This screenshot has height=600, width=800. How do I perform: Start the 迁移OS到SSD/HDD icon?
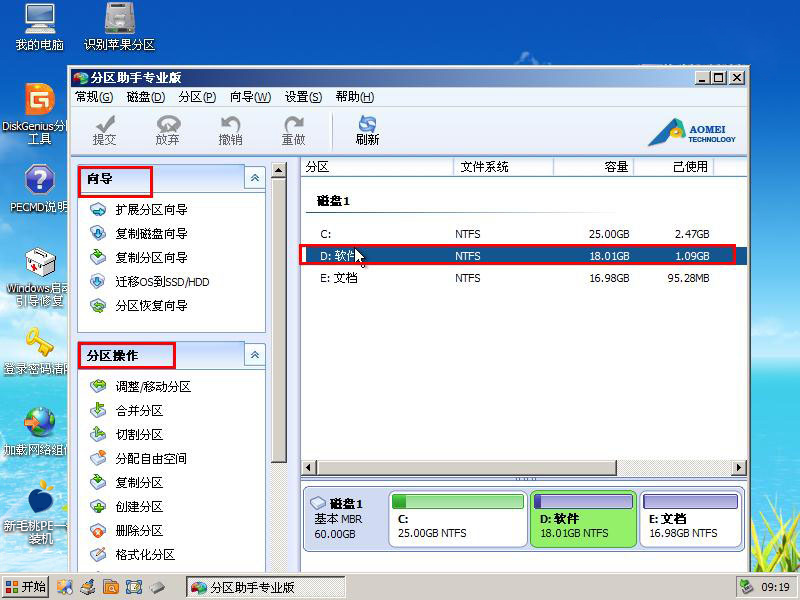98,281
